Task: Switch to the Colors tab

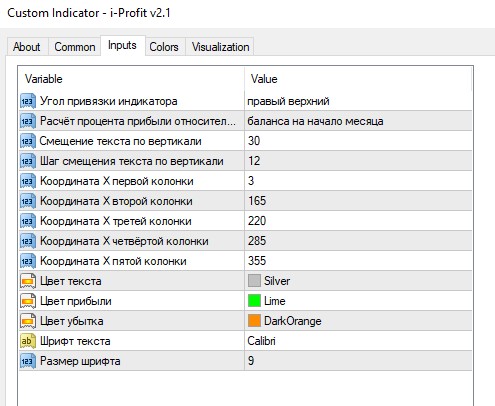Action: click(164, 47)
